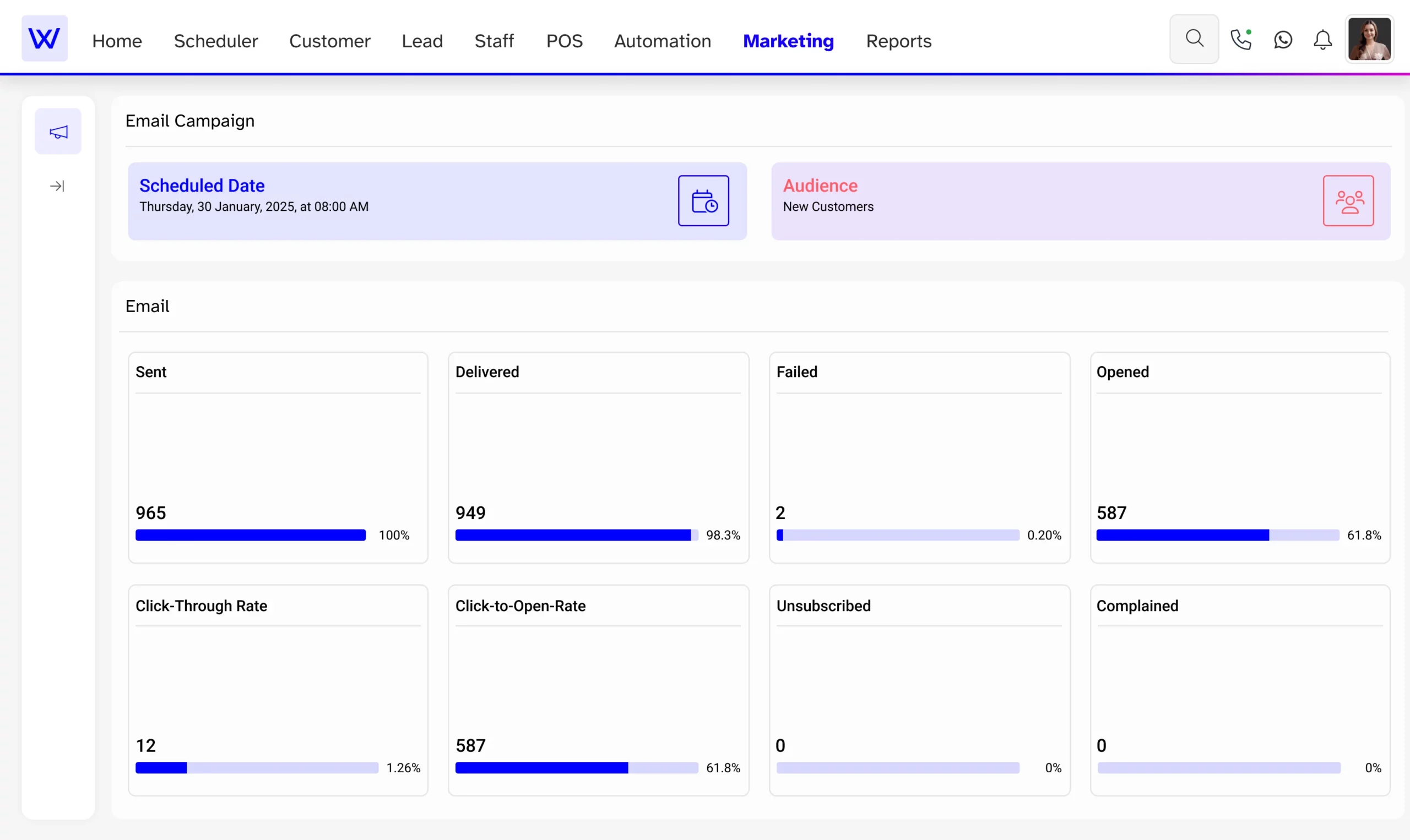The width and height of the screenshot is (1410, 840).
Task: Expand the sidebar with arrow icon
Action: [57, 186]
